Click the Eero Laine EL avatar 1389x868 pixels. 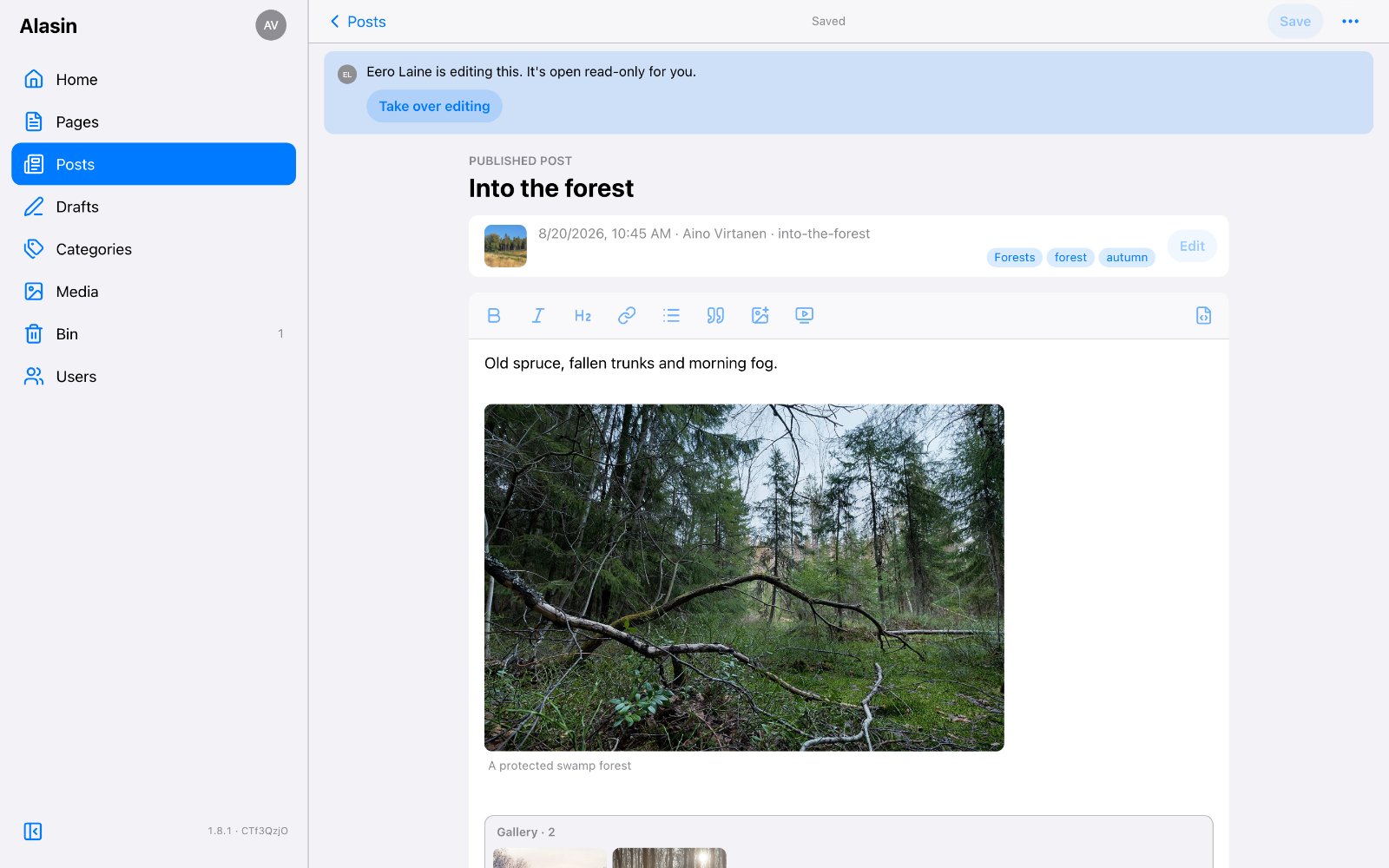[x=347, y=75]
